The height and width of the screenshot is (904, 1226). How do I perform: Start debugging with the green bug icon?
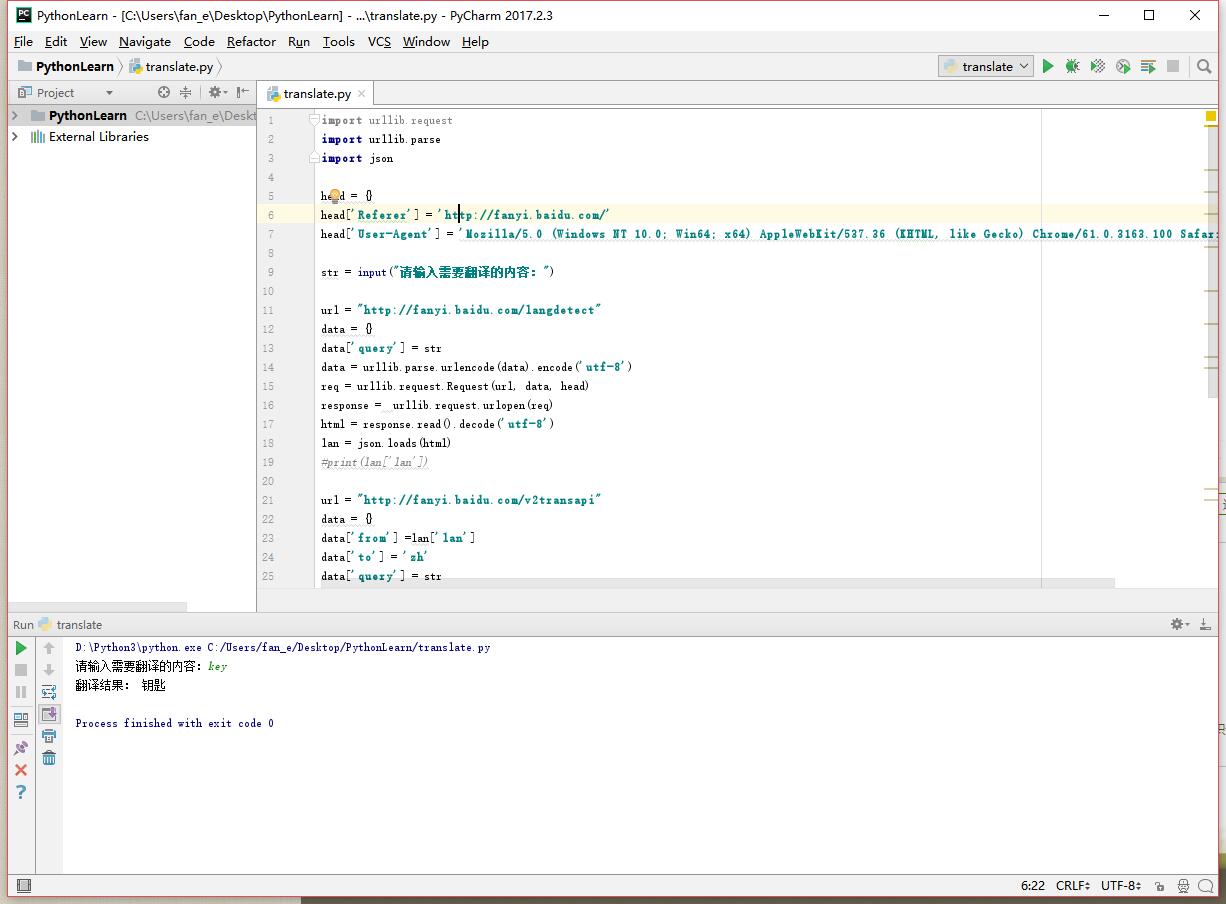click(x=1072, y=66)
